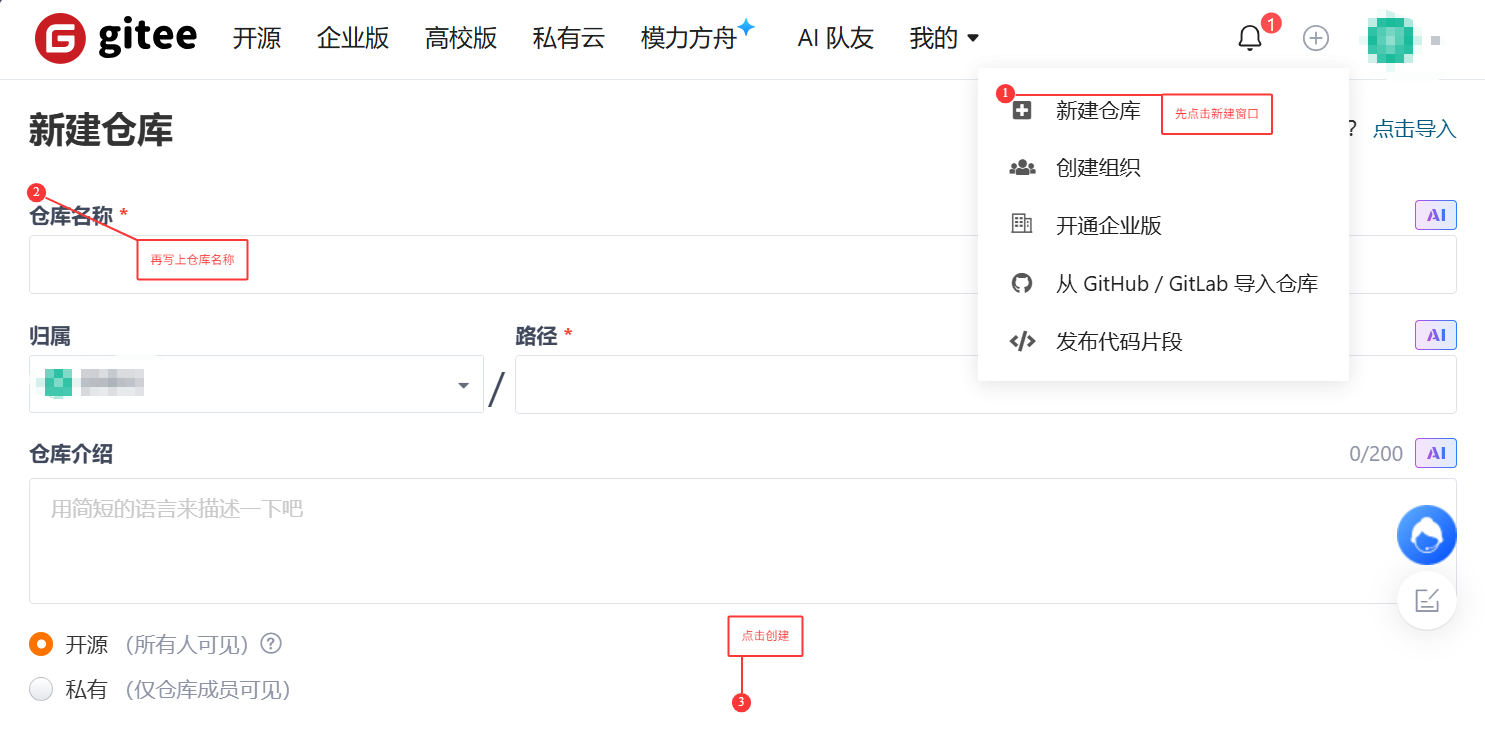Click the 归属 label

pos(50,335)
